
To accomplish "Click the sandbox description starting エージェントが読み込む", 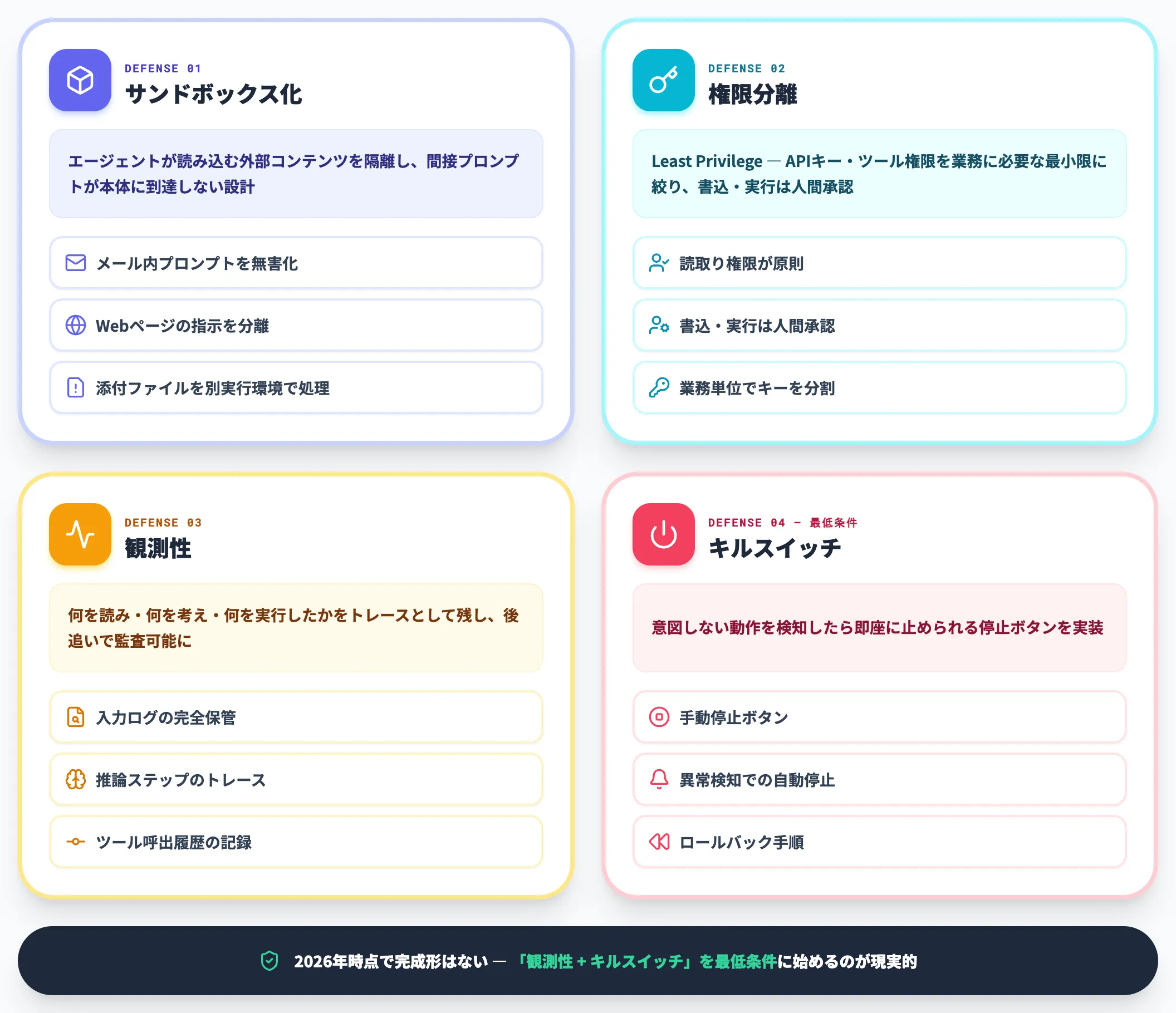I will click(296, 174).
